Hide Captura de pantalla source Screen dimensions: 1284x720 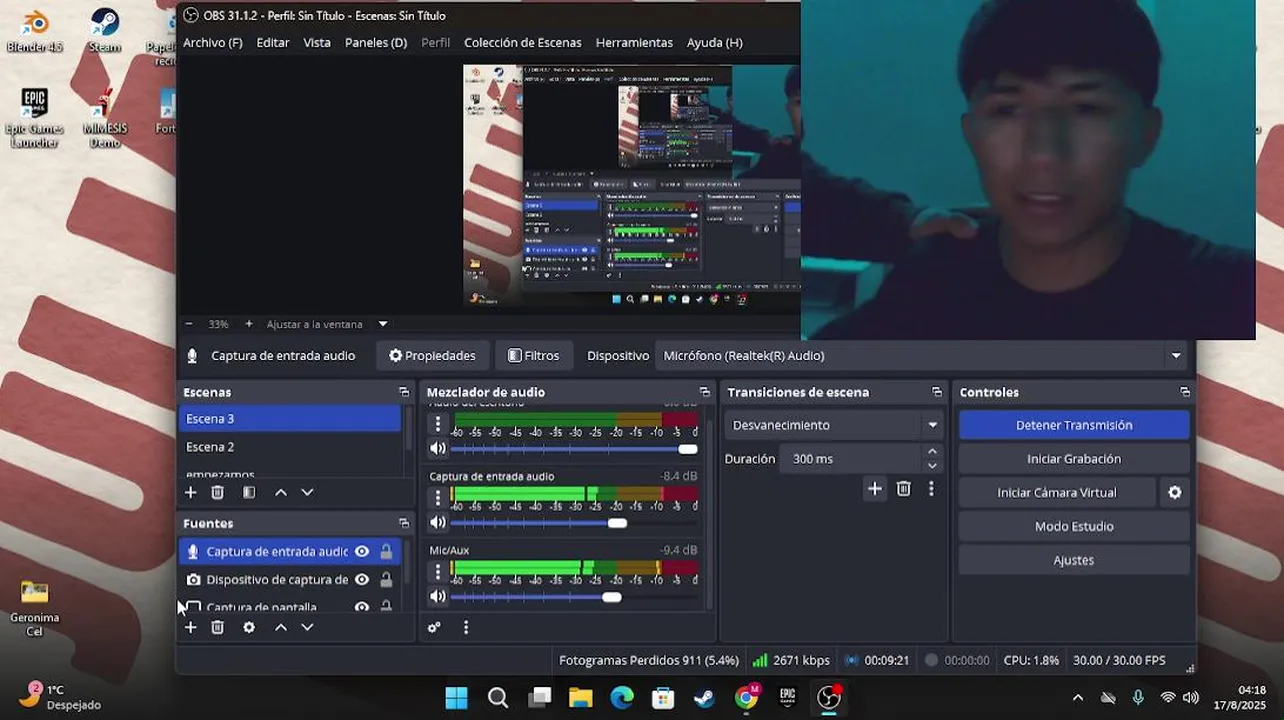click(x=362, y=607)
